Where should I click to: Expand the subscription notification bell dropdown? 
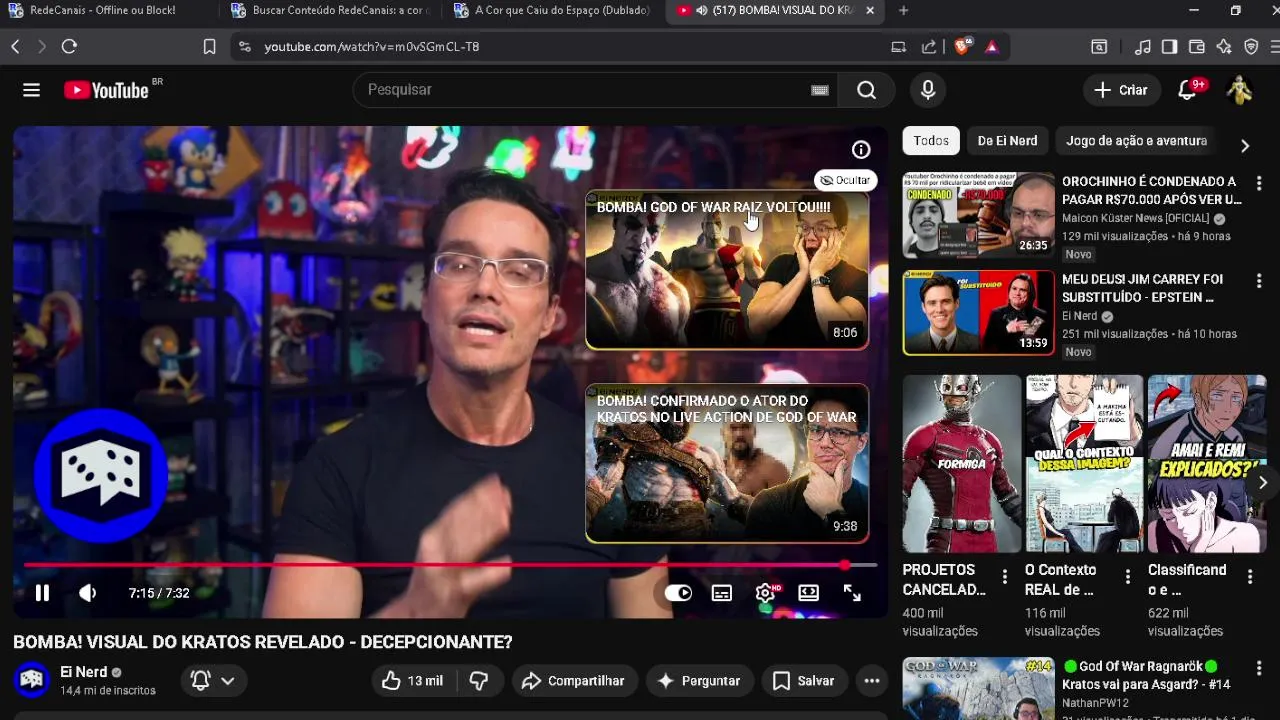click(213, 681)
